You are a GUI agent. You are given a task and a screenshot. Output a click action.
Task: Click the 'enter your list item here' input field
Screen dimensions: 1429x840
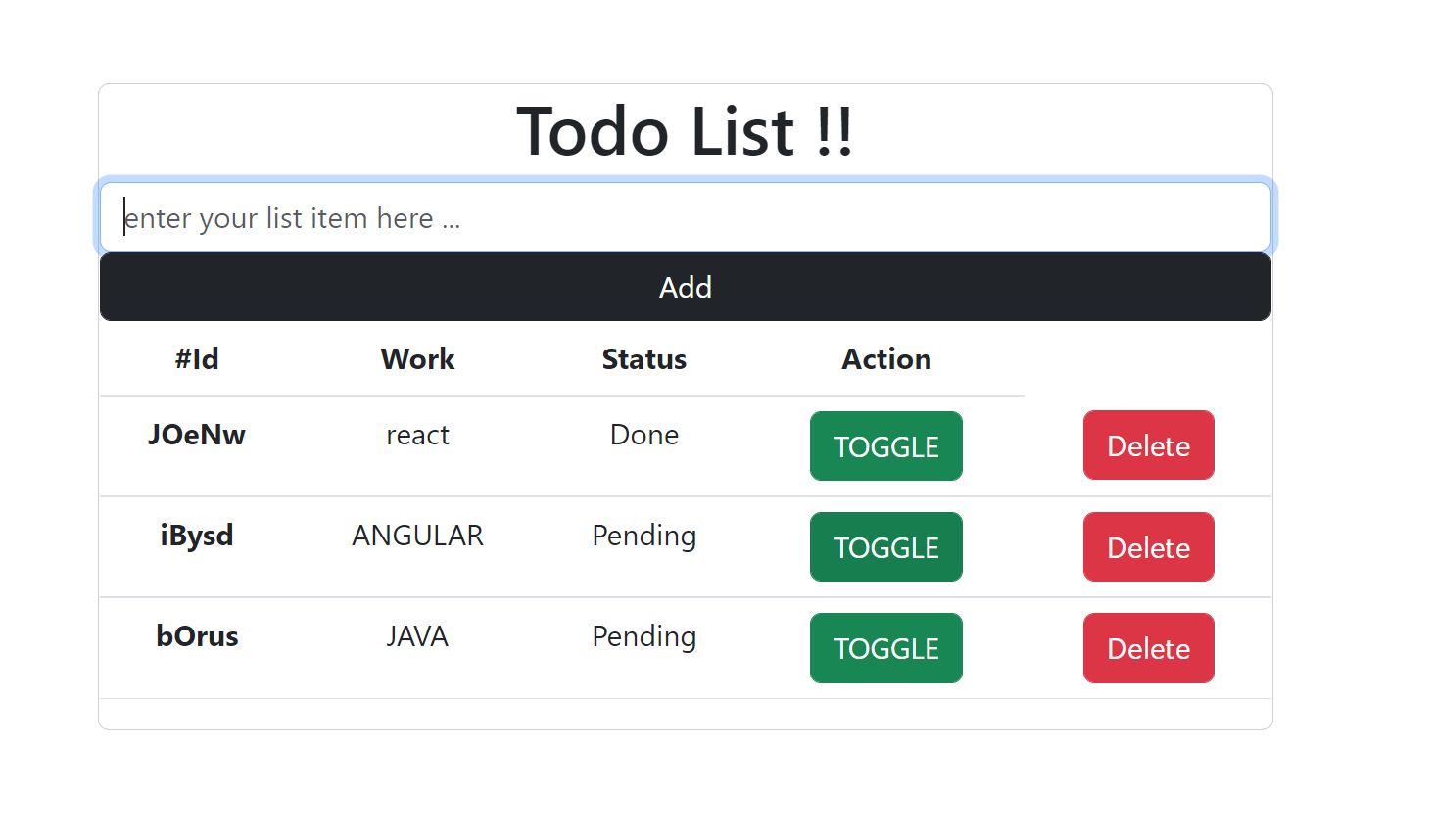click(x=686, y=217)
